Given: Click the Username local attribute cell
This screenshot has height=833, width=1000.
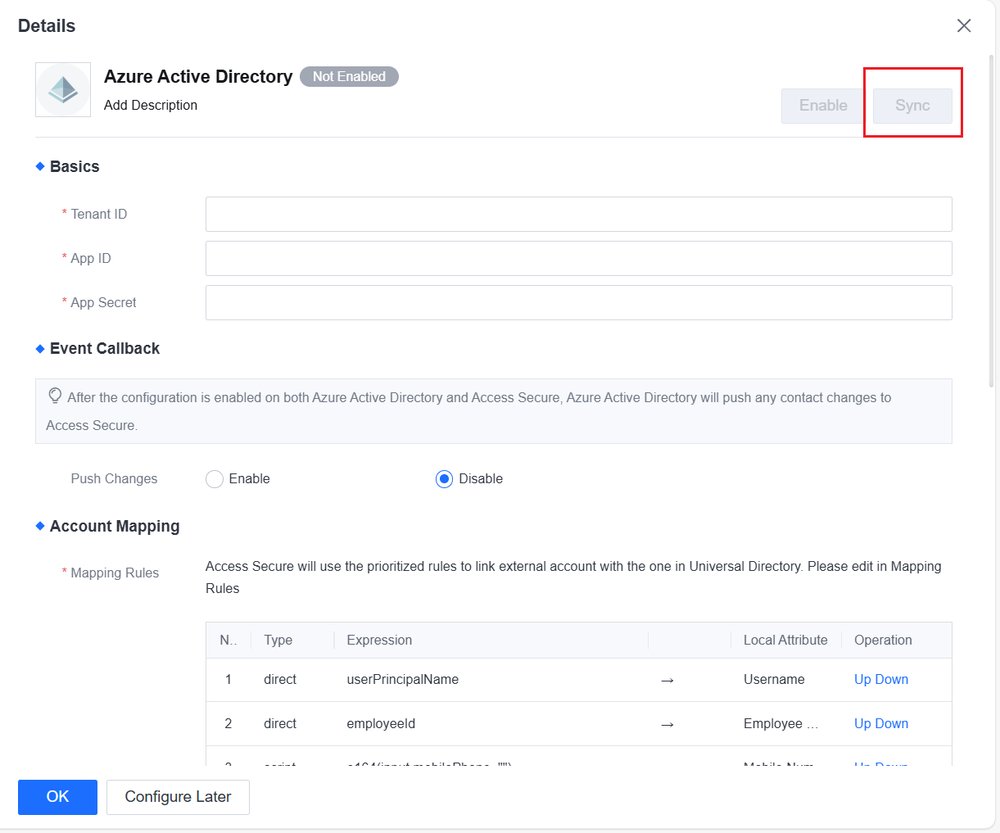Looking at the screenshot, I should (774, 679).
